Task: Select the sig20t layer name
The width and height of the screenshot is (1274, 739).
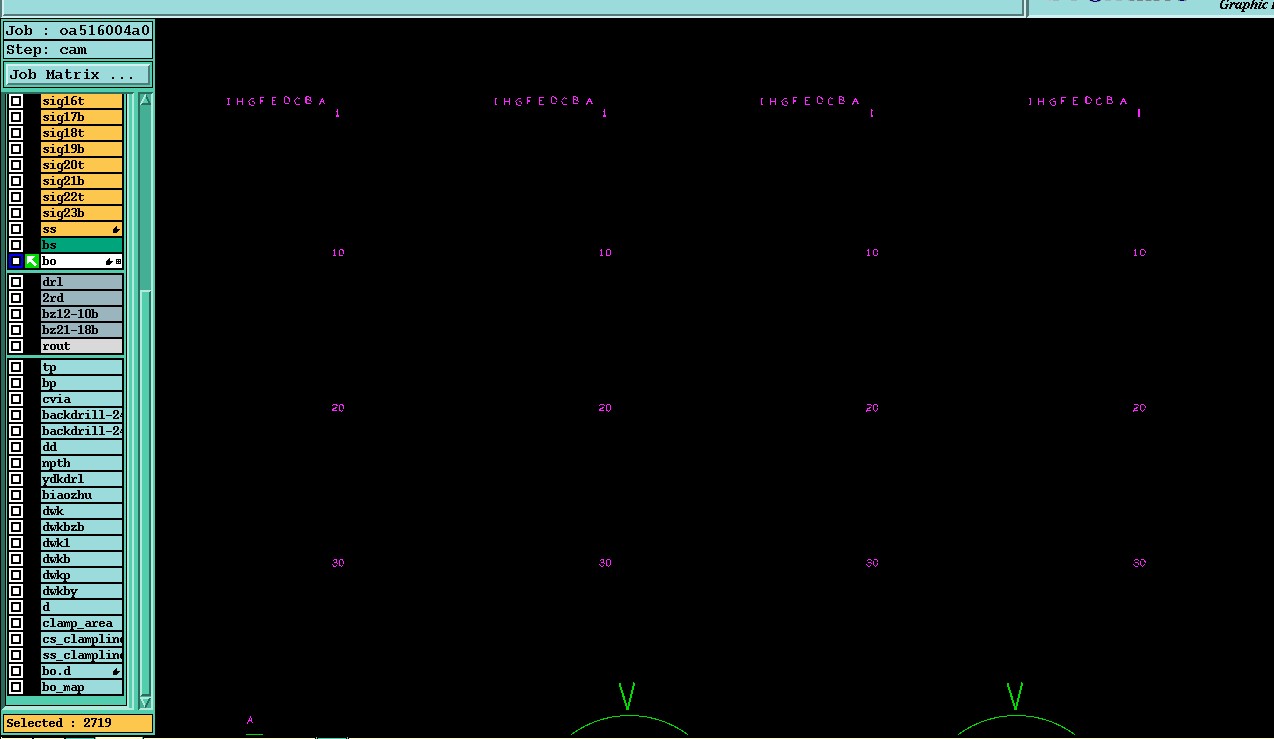Action: pos(82,165)
